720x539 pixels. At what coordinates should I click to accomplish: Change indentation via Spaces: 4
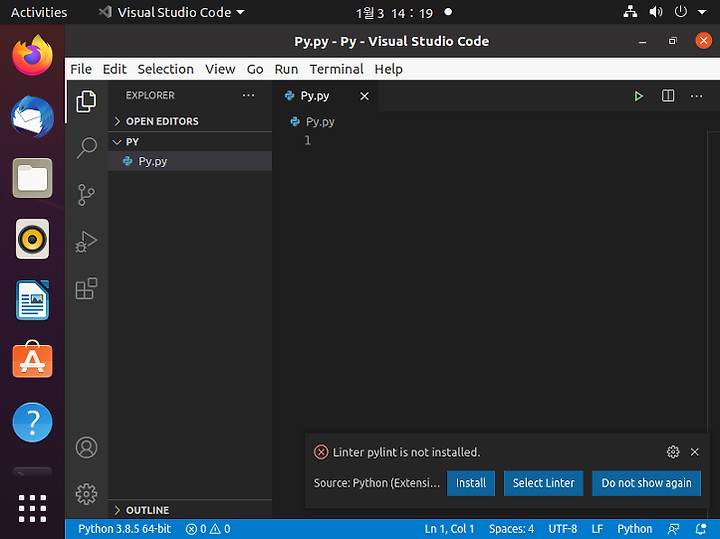511,529
